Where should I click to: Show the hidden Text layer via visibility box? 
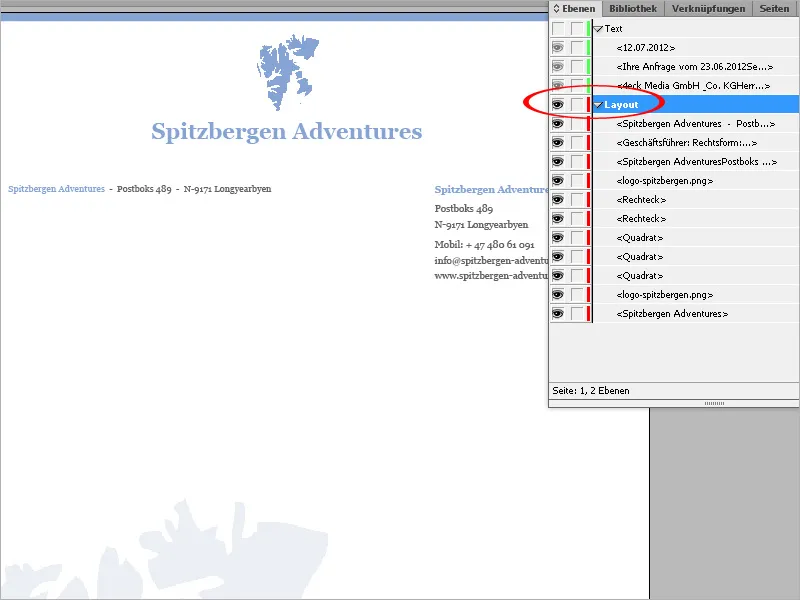tap(558, 29)
